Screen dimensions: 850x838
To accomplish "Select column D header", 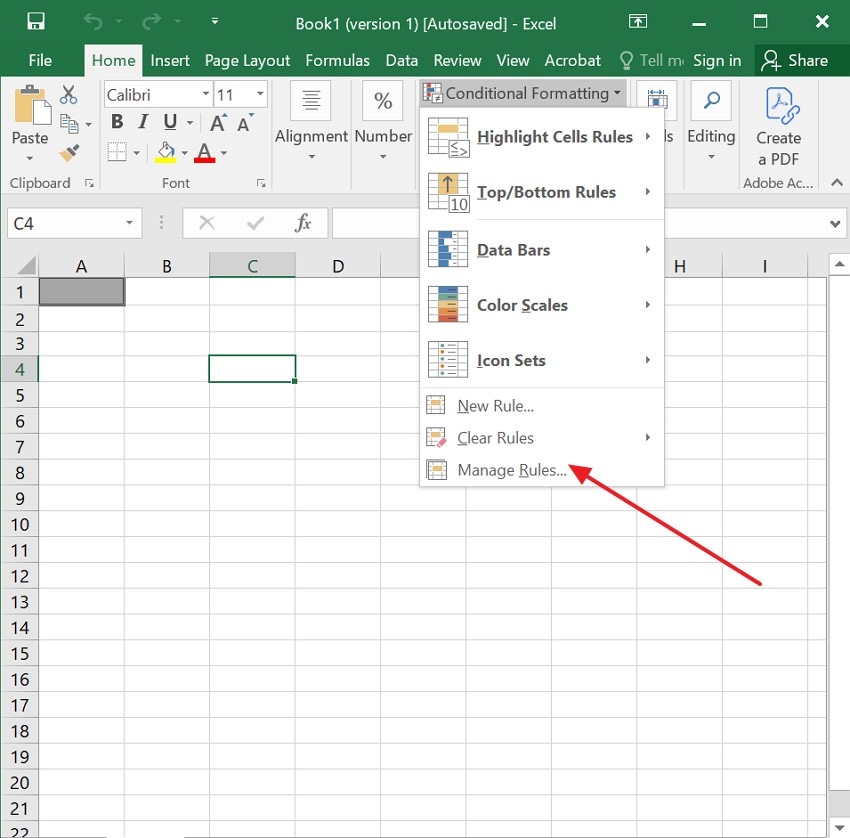I will click(338, 266).
